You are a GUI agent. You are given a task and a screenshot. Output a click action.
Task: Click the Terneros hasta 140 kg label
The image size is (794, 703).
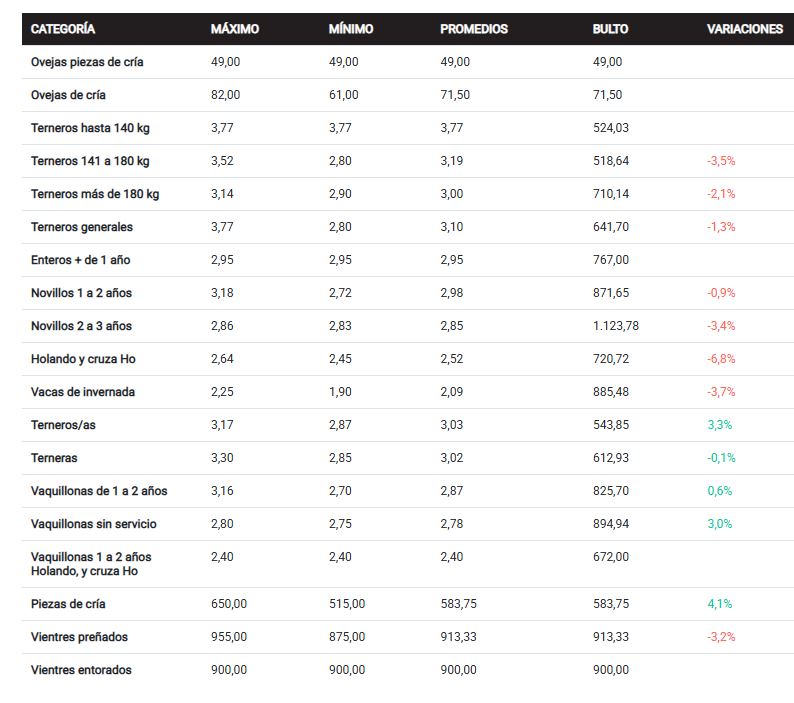coord(90,128)
